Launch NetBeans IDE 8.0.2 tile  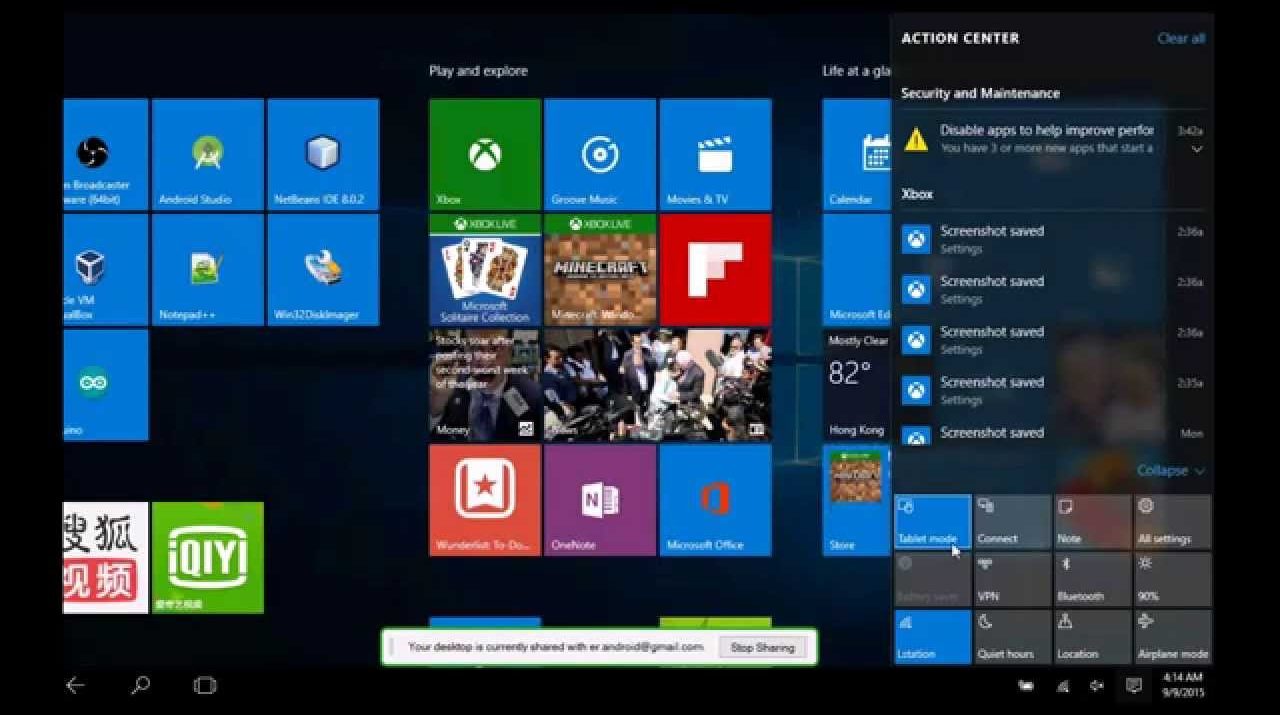coord(323,154)
